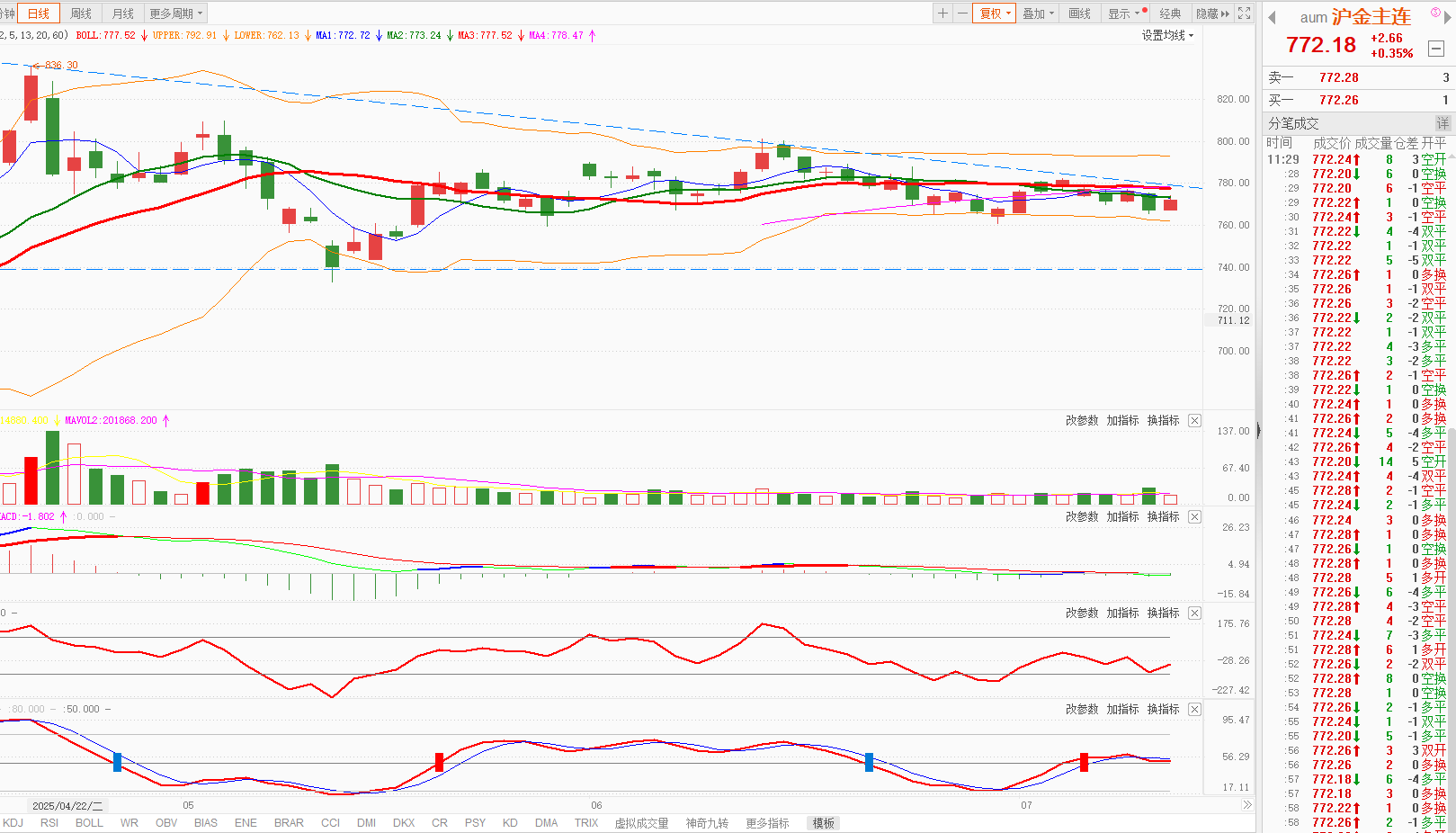The width and height of the screenshot is (1456, 833).
Task: Close the volume indicator panel
Action: coord(1194,421)
